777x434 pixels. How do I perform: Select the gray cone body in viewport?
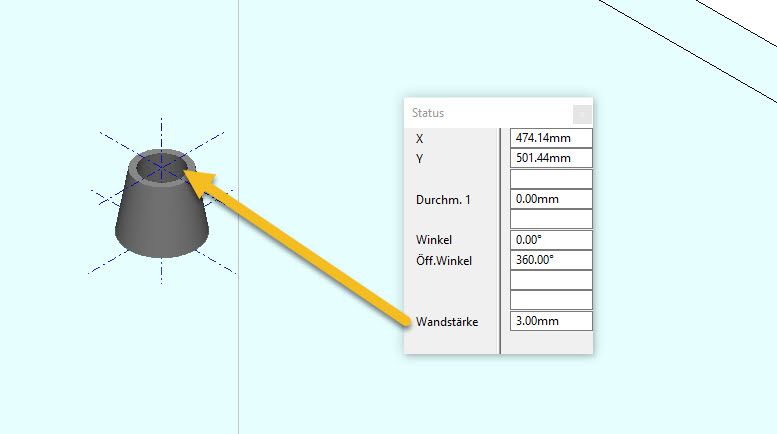click(x=163, y=220)
